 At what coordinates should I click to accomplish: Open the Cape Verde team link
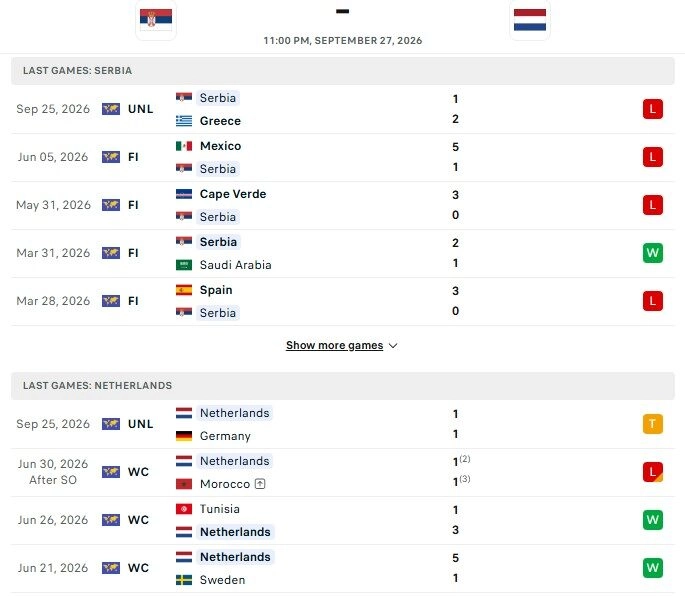(233, 194)
